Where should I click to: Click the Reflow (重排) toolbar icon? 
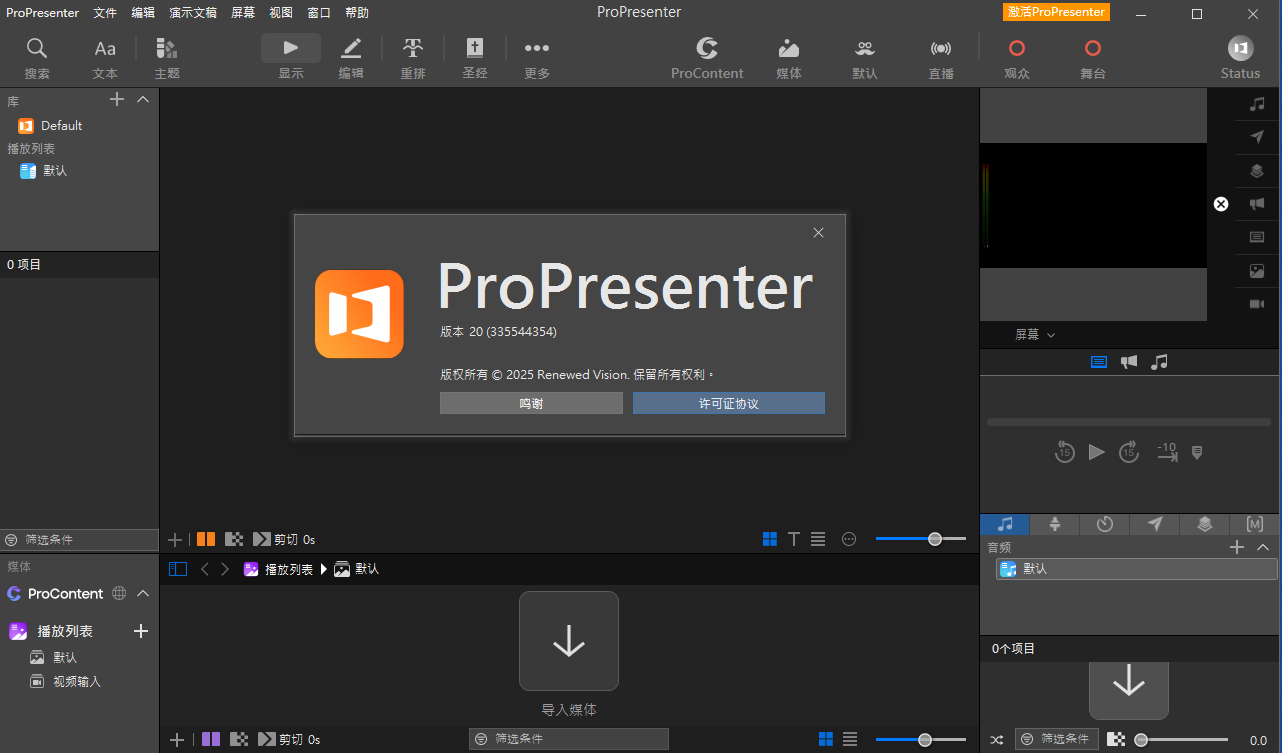coord(413,49)
